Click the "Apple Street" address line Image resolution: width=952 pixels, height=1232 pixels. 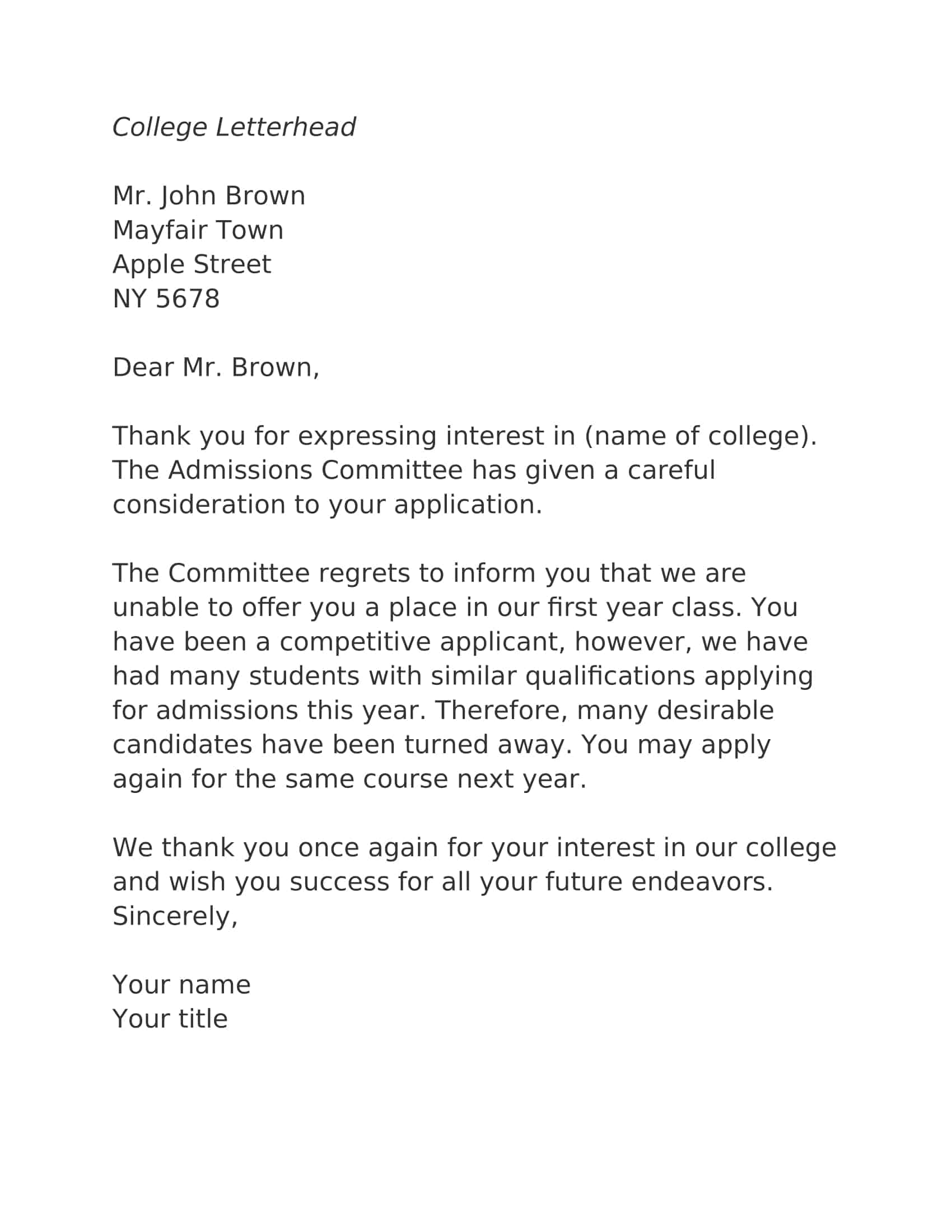(x=192, y=264)
